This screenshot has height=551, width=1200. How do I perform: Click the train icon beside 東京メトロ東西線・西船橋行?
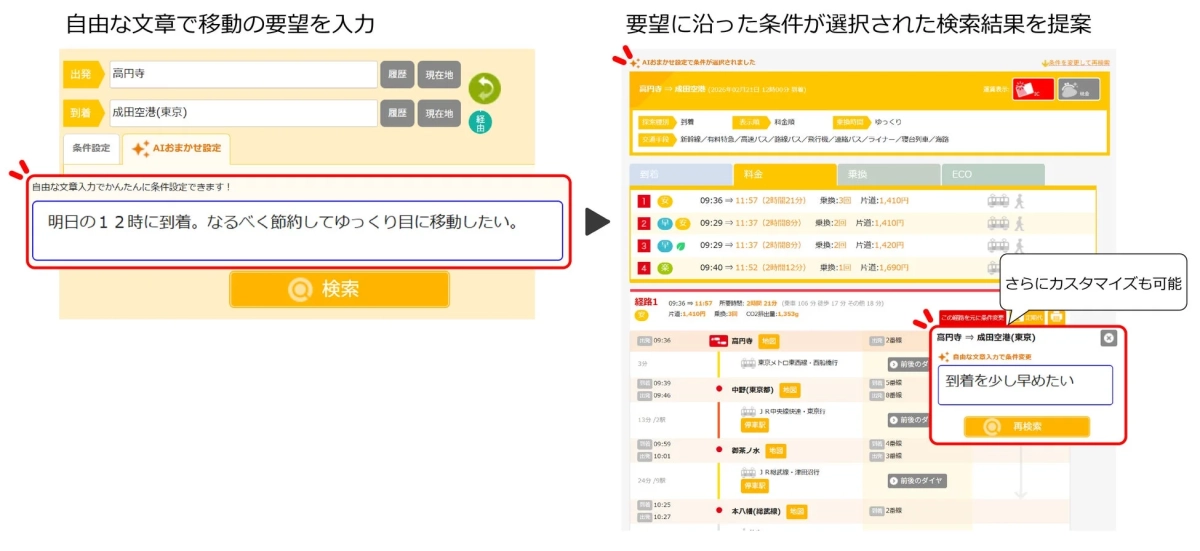(748, 364)
